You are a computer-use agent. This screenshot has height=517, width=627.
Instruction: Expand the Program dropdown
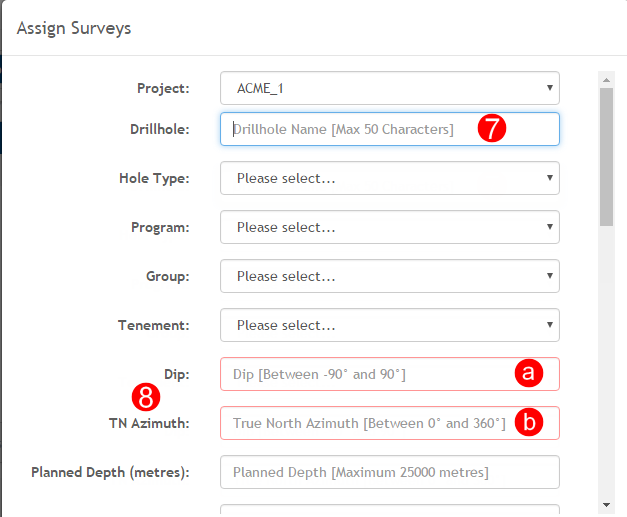[x=389, y=227]
